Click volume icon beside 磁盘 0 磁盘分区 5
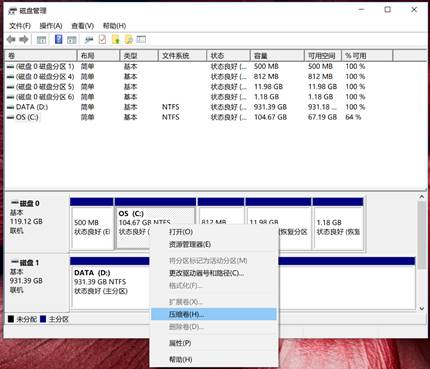This screenshot has width=430, height=369. point(10,87)
